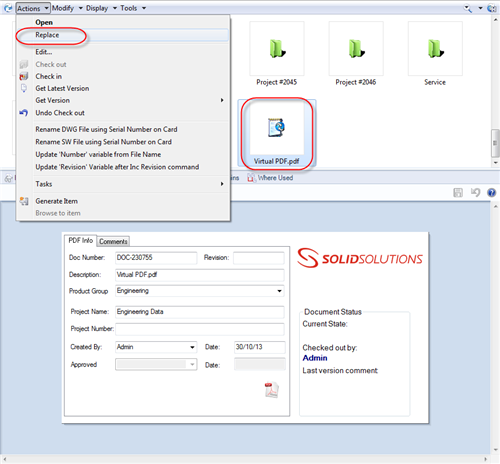Choose Generate Item entry

coord(57,201)
